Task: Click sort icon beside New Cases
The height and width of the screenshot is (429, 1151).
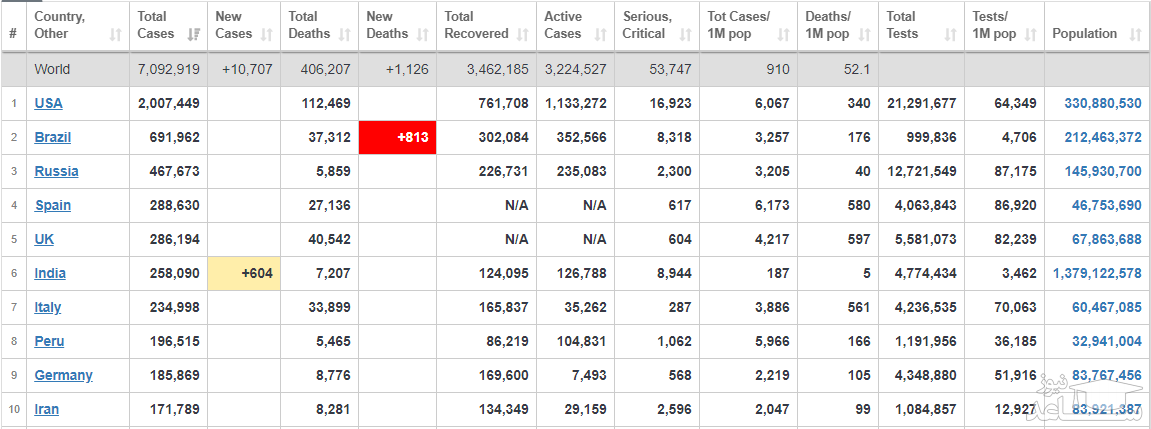Action: tap(267, 34)
